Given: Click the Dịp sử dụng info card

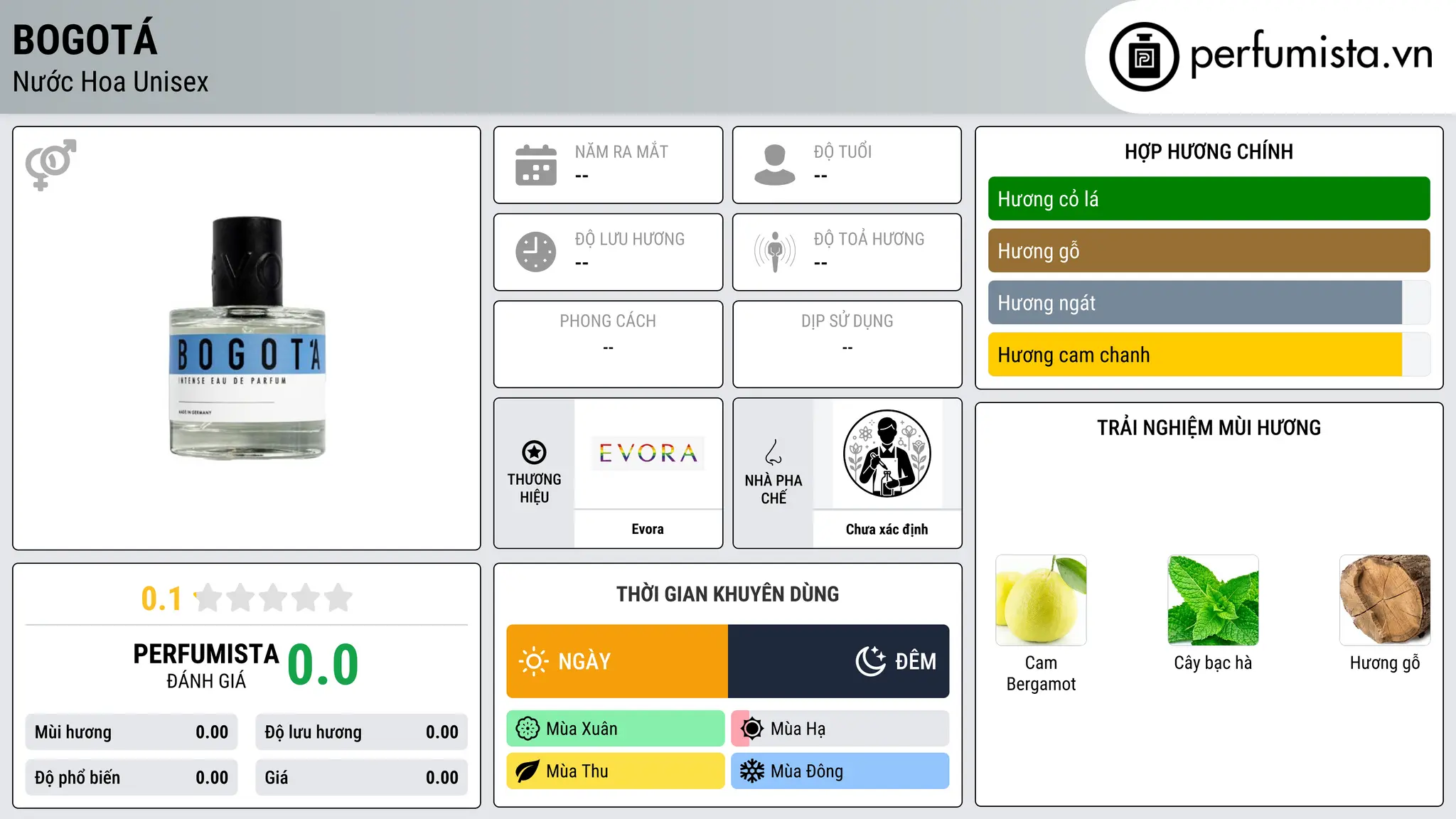Looking at the screenshot, I should point(847,344).
